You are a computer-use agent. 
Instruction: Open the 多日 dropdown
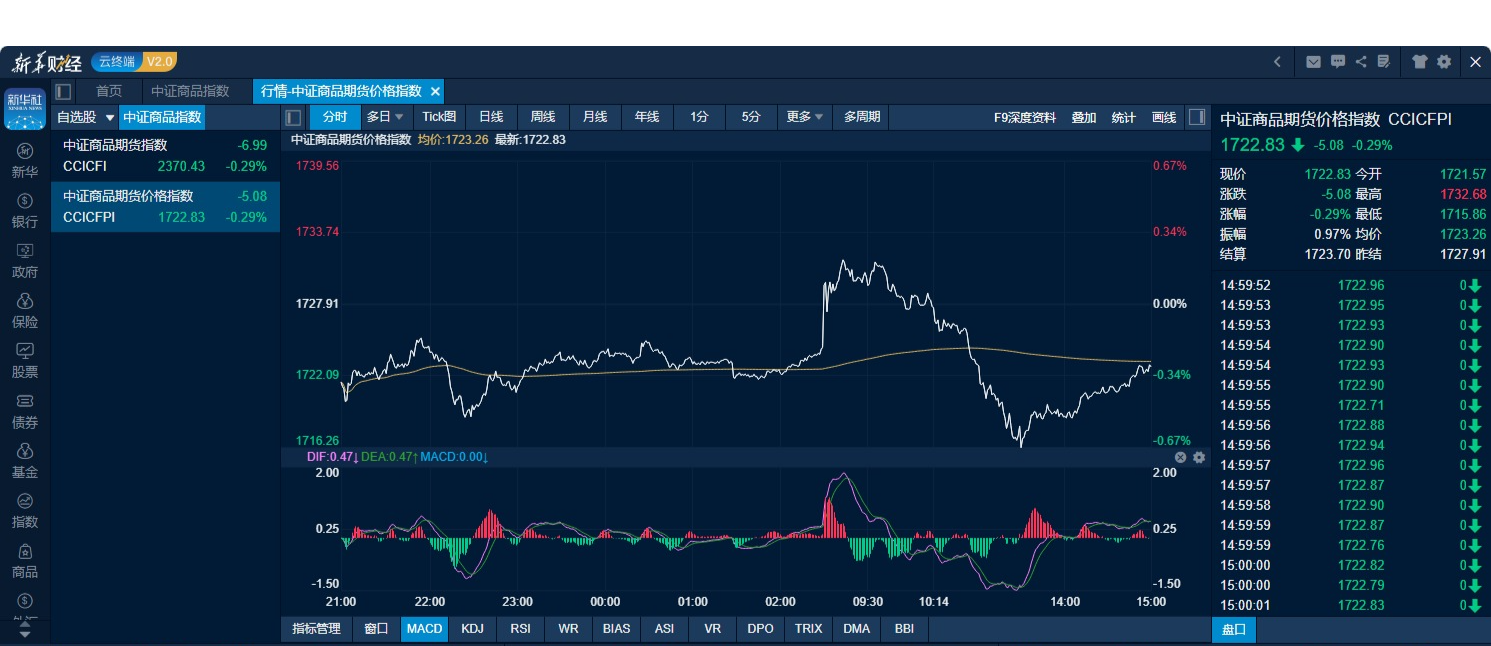(385, 117)
